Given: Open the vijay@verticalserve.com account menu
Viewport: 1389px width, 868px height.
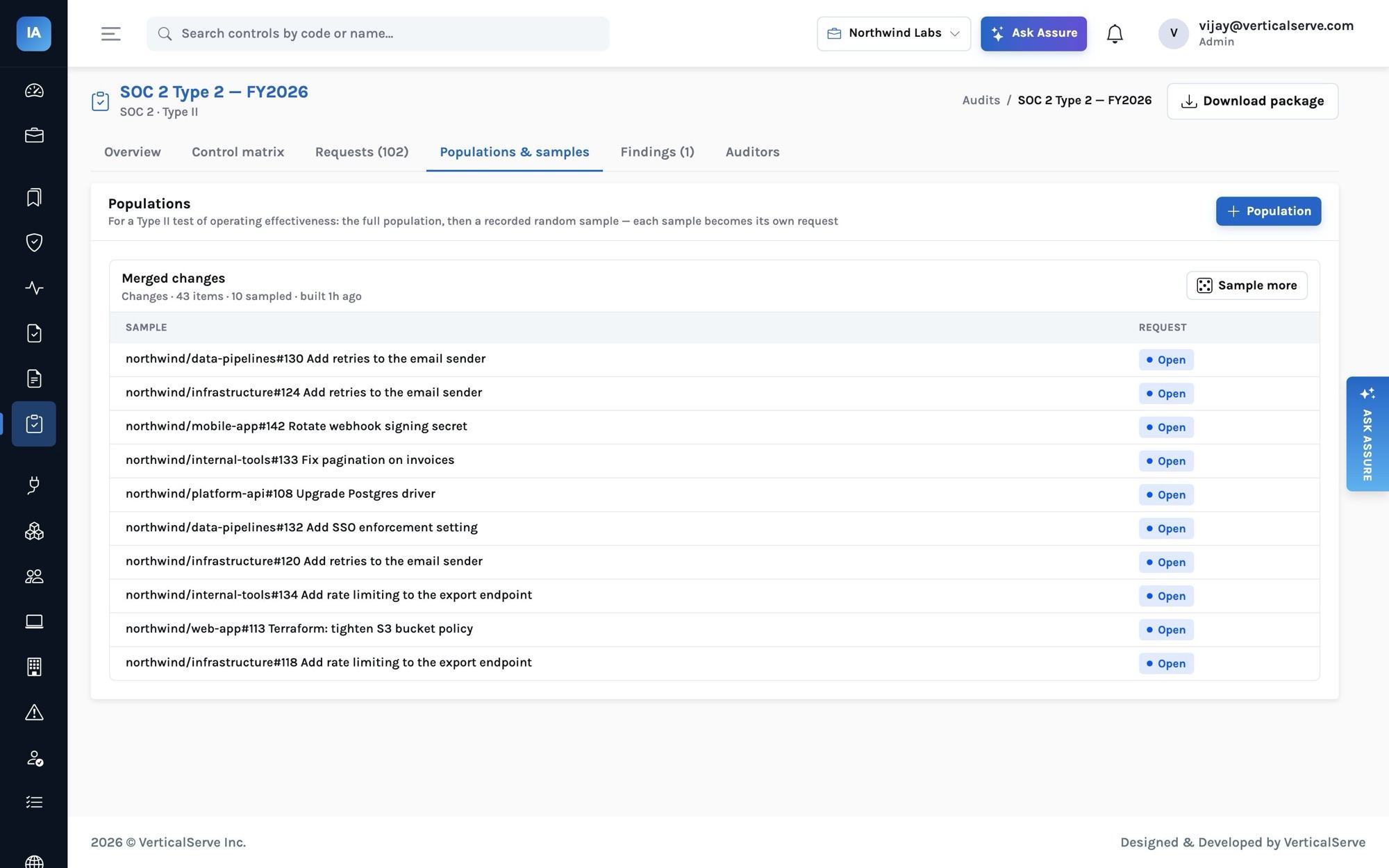Looking at the screenshot, I should click(1256, 33).
